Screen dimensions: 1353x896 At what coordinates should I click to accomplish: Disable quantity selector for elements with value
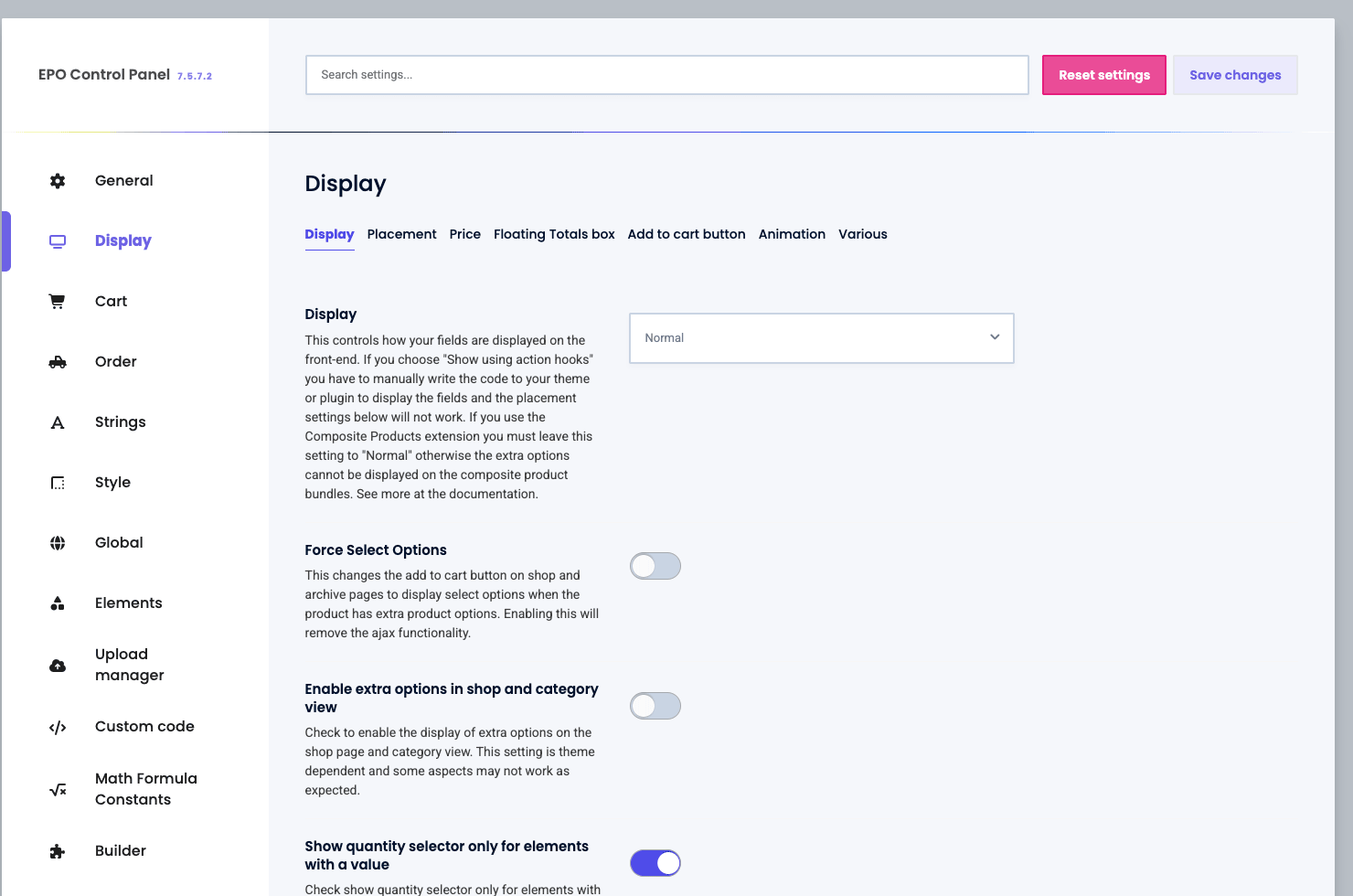655,863
